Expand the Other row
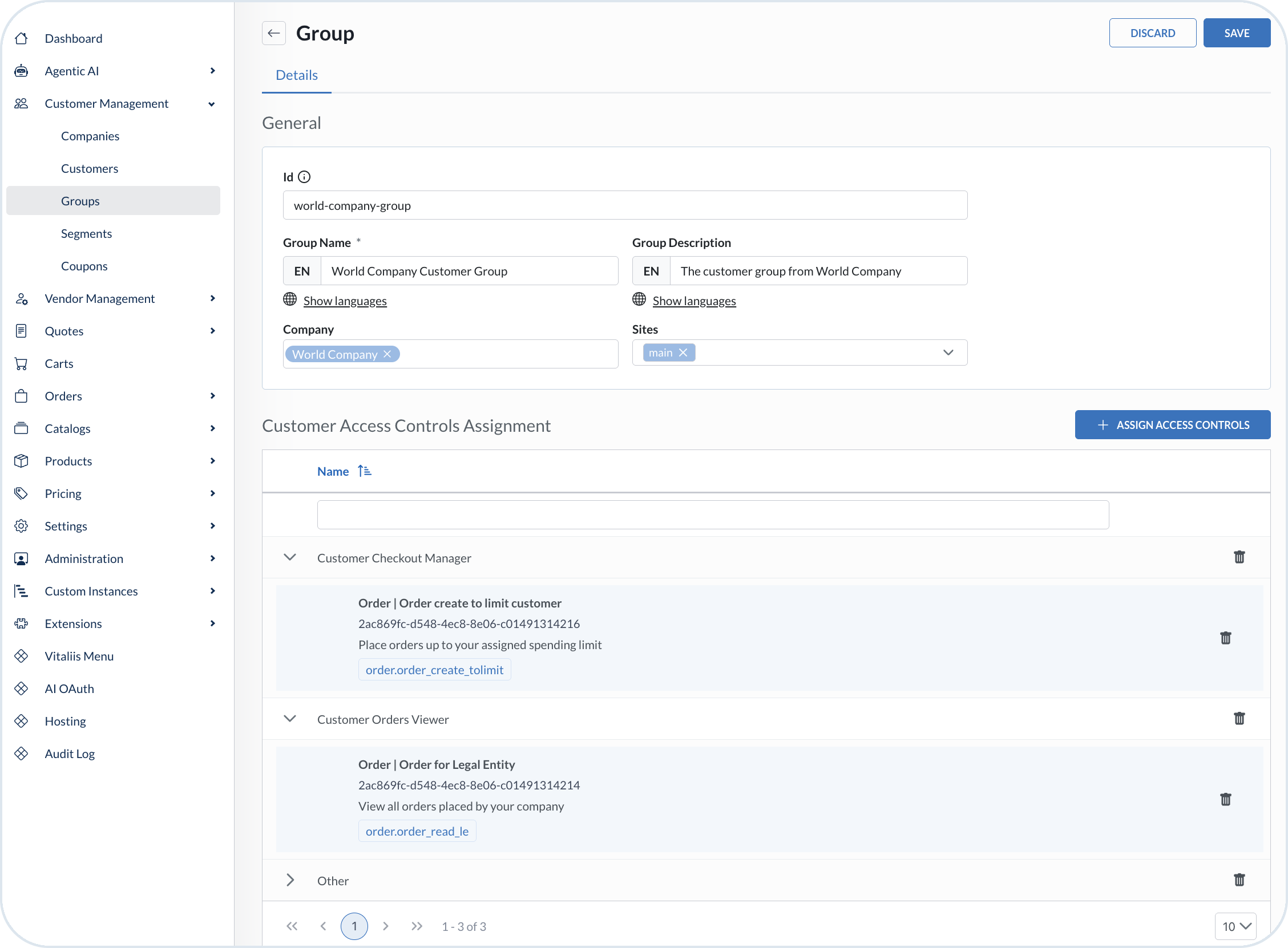The height and width of the screenshot is (948, 1288). point(290,880)
